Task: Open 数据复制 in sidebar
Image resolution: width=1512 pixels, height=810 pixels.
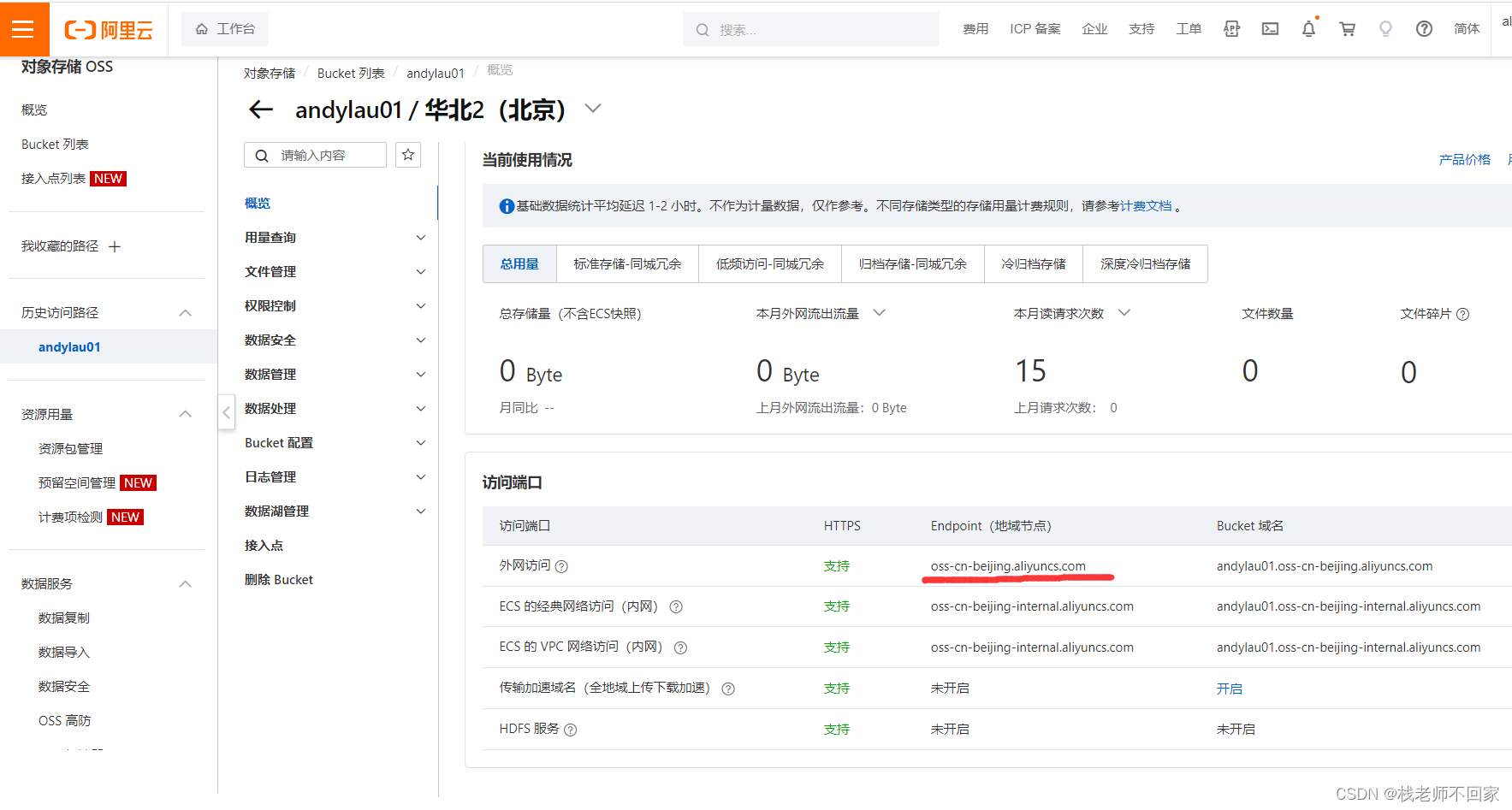Action: click(x=64, y=618)
